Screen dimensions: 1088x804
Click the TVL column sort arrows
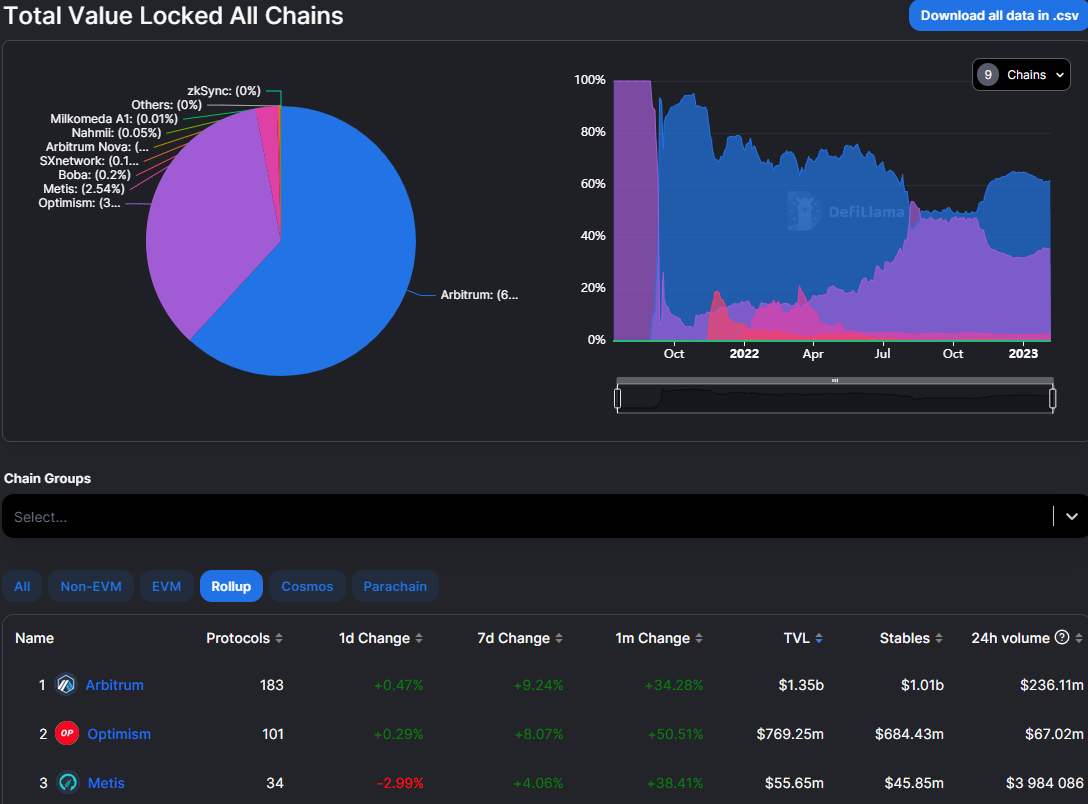pos(819,638)
